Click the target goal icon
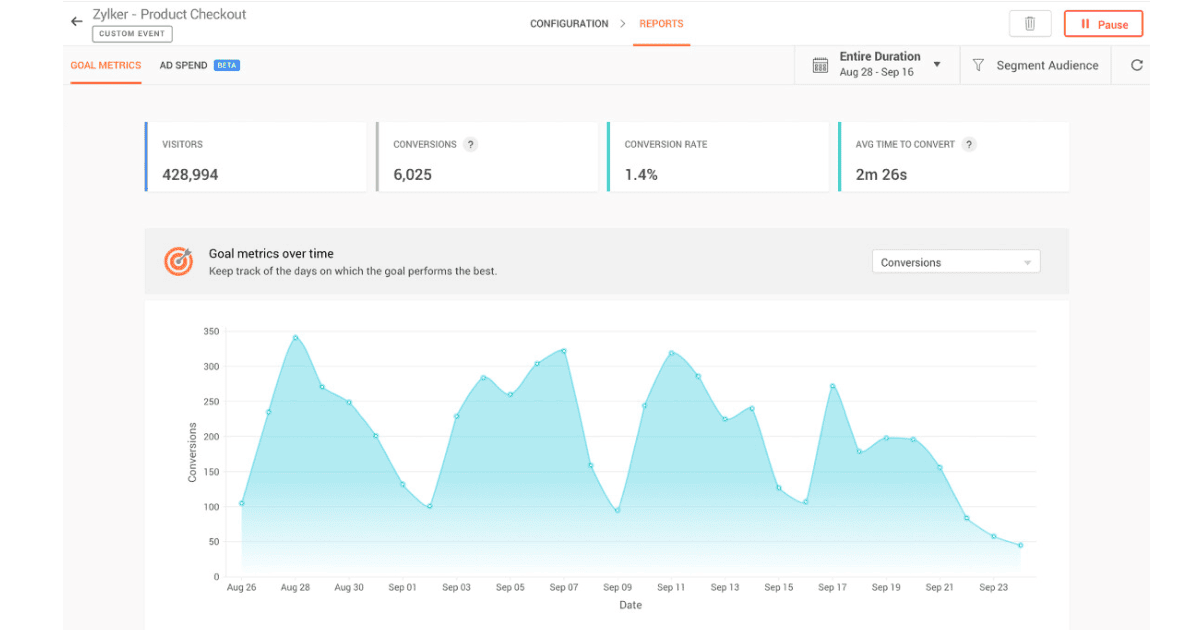The image size is (1200, 630). click(178, 261)
